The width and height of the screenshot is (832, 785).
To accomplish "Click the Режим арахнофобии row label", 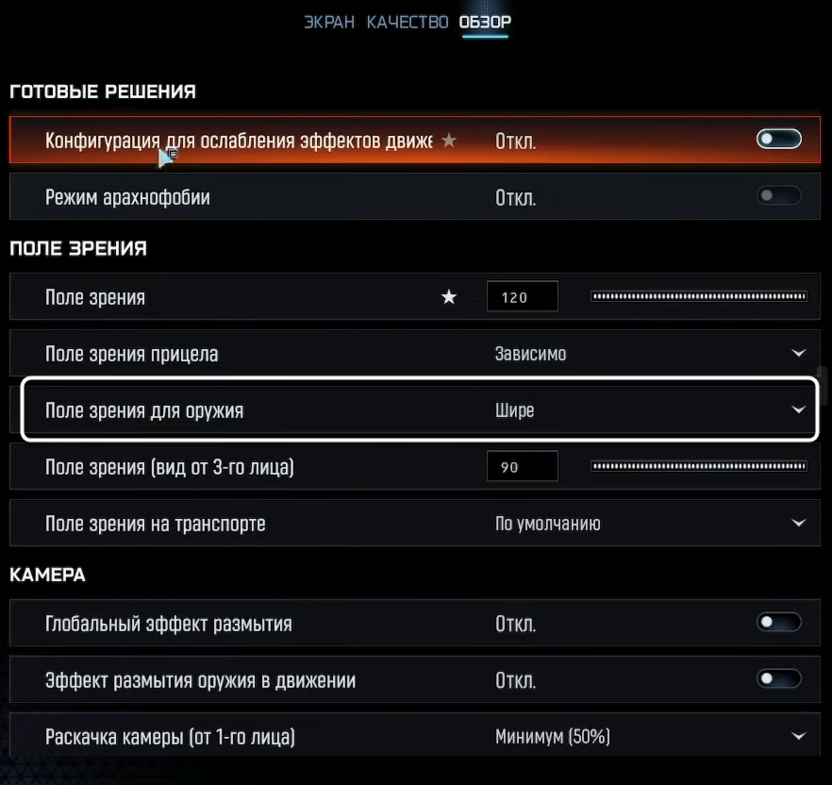I will pyautogui.click(x=128, y=197).
